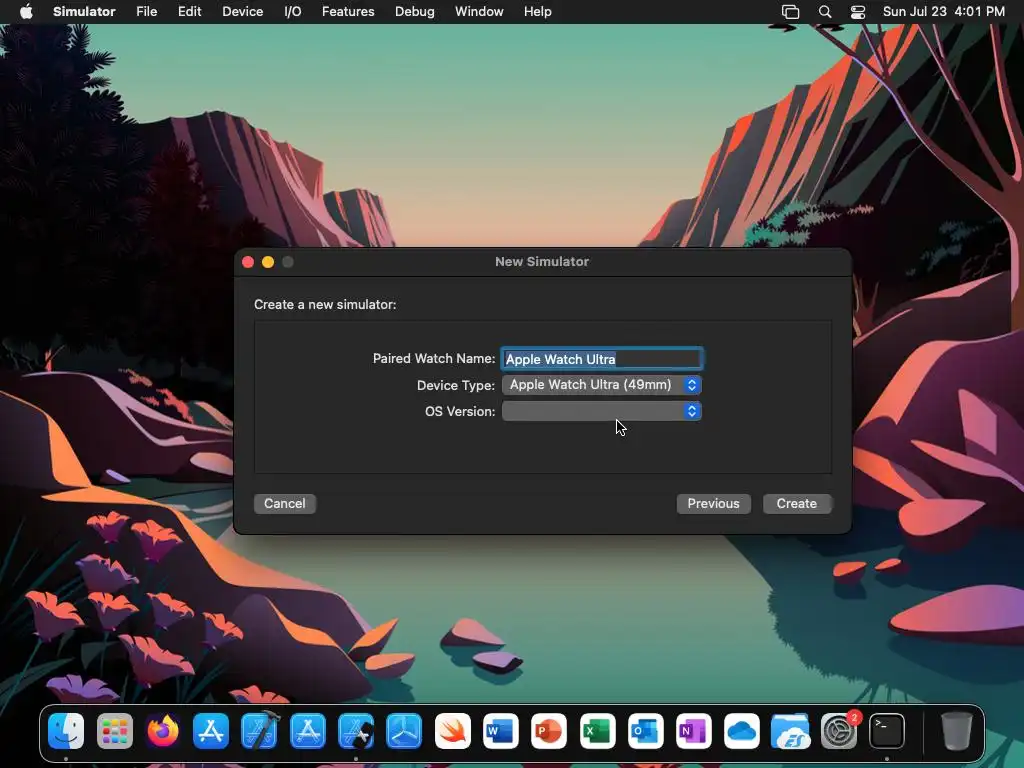The height and width of the screenshot is (768, 1024).
Task: Open the Apple menu
Action: click(x=26, y=12)
